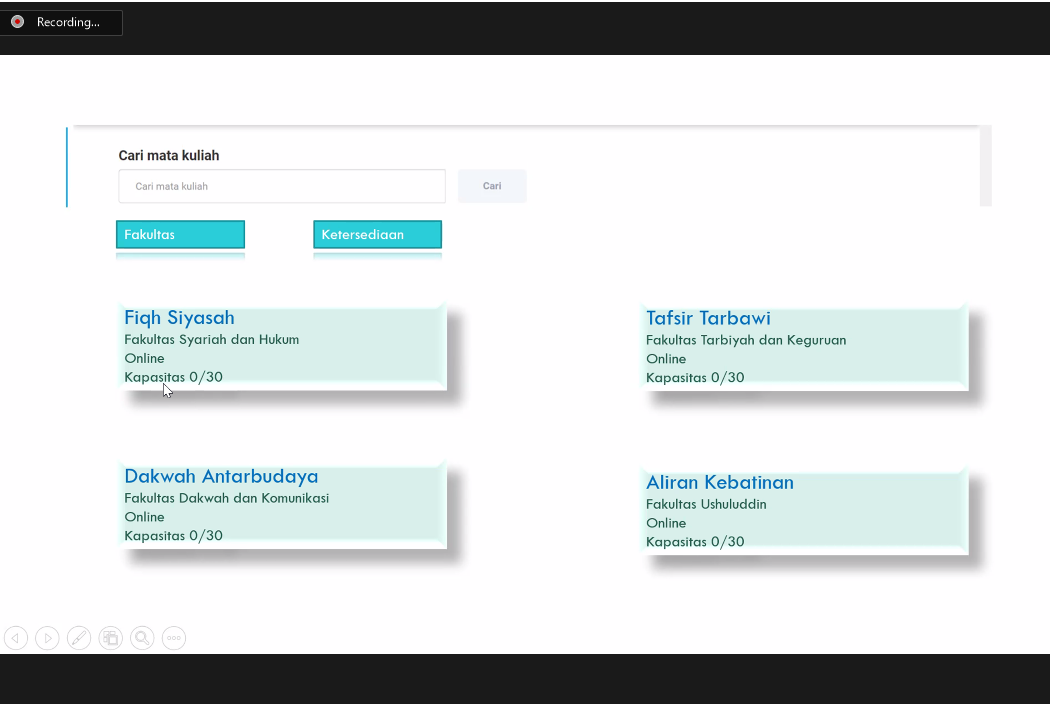Screen dimensions: 1050x704
Task: Open the Dakwah Antarbudaya course title
Action: tap(221, 477)
